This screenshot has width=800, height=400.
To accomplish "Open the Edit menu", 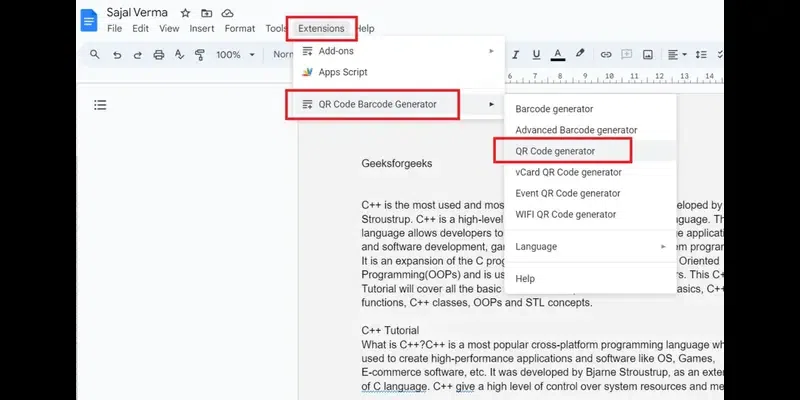I will pyautogui.click(x=140, y=29).
